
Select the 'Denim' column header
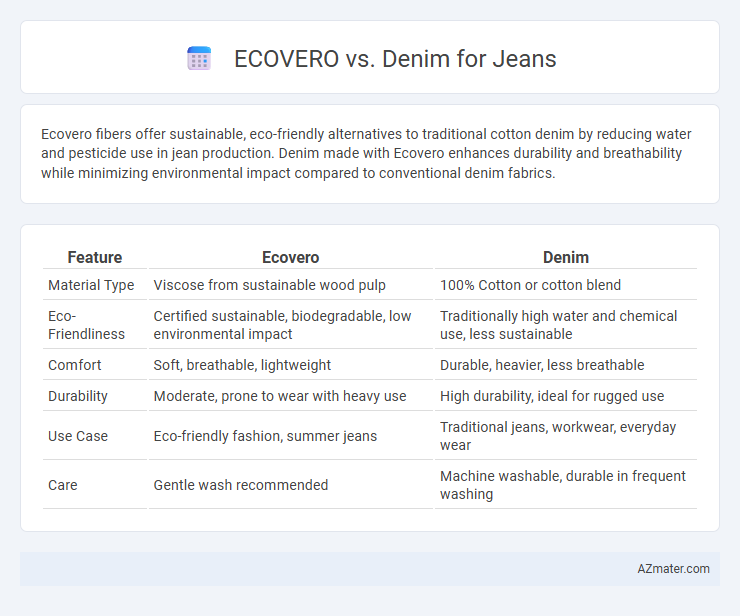click(x=565, y=257)
